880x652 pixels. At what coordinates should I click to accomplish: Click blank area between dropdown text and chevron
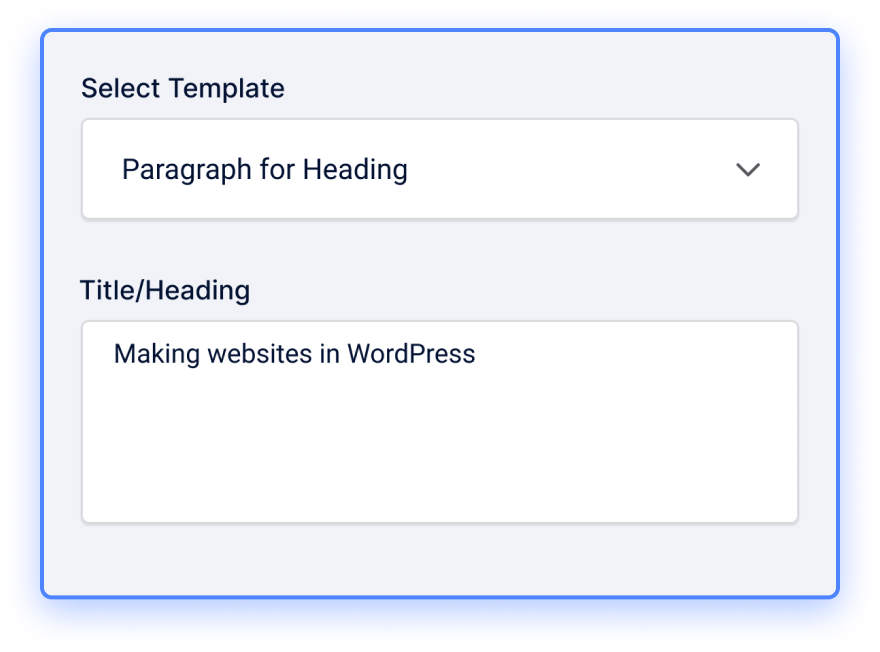click(570, 169)
